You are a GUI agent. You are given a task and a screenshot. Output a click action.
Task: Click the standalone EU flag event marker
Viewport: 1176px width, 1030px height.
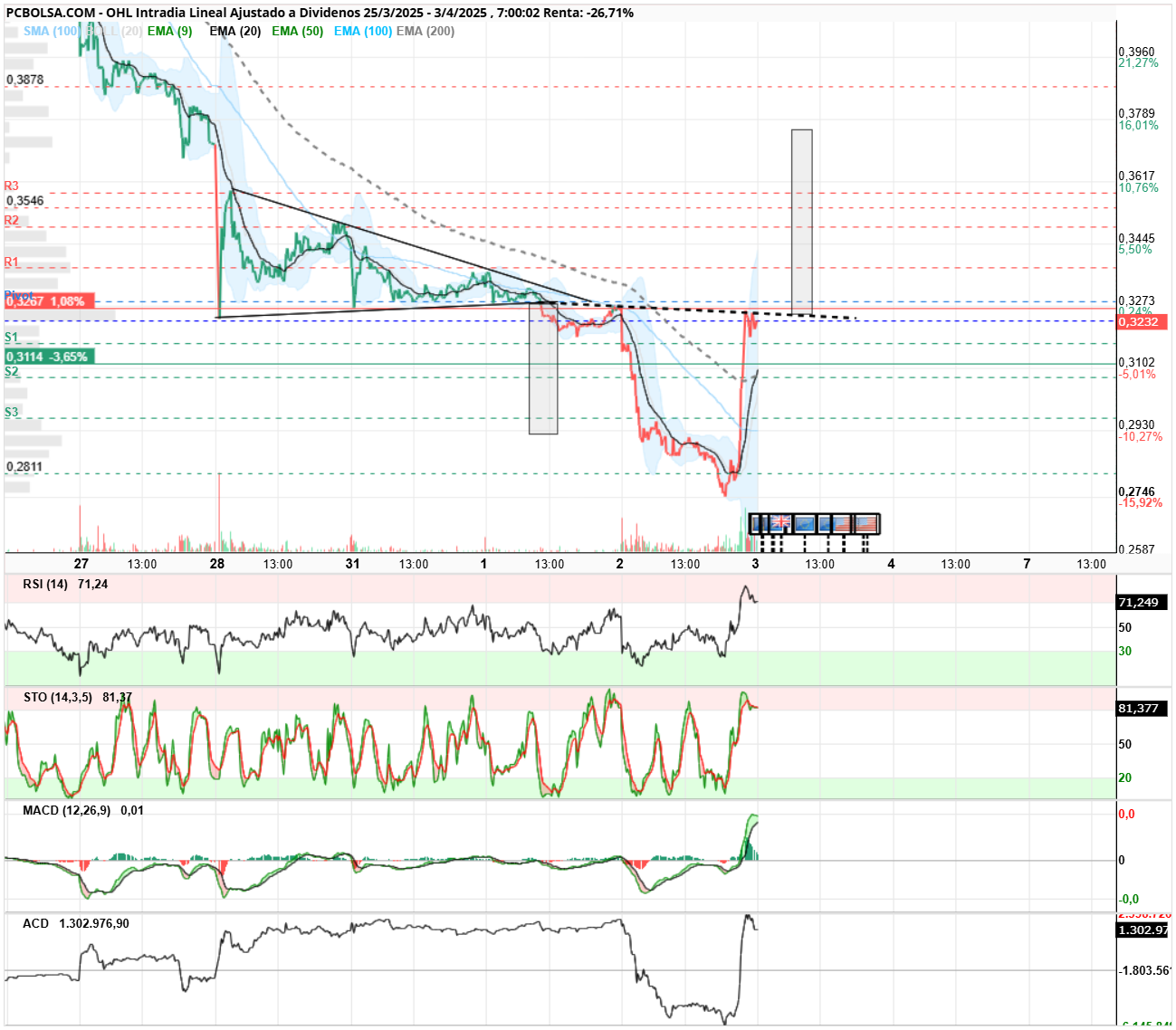[x=805, y=523]
